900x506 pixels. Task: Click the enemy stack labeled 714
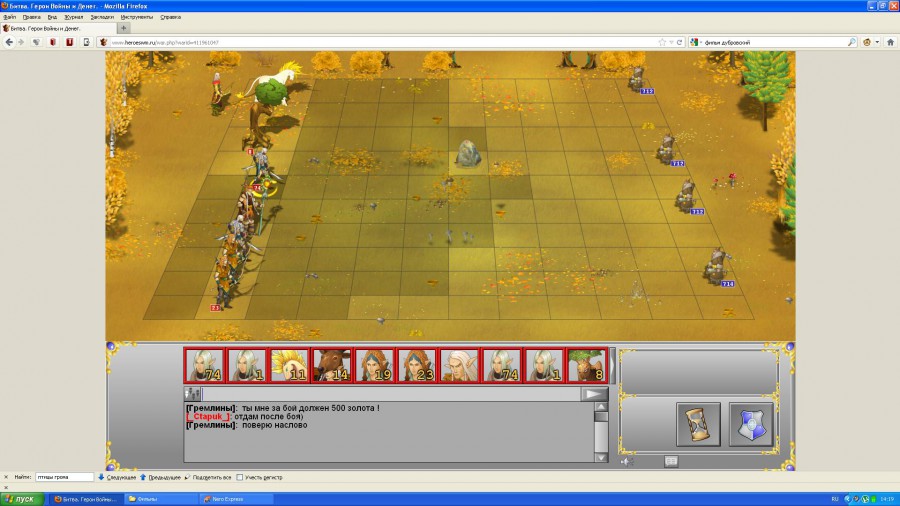(716, 266)
